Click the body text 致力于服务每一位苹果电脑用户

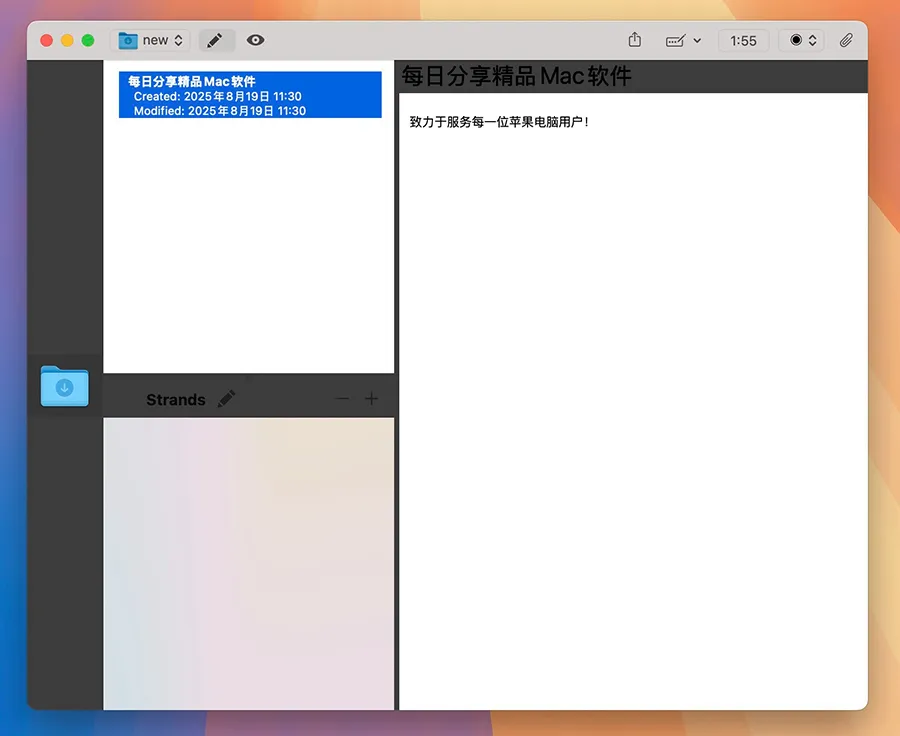[499, 122]
